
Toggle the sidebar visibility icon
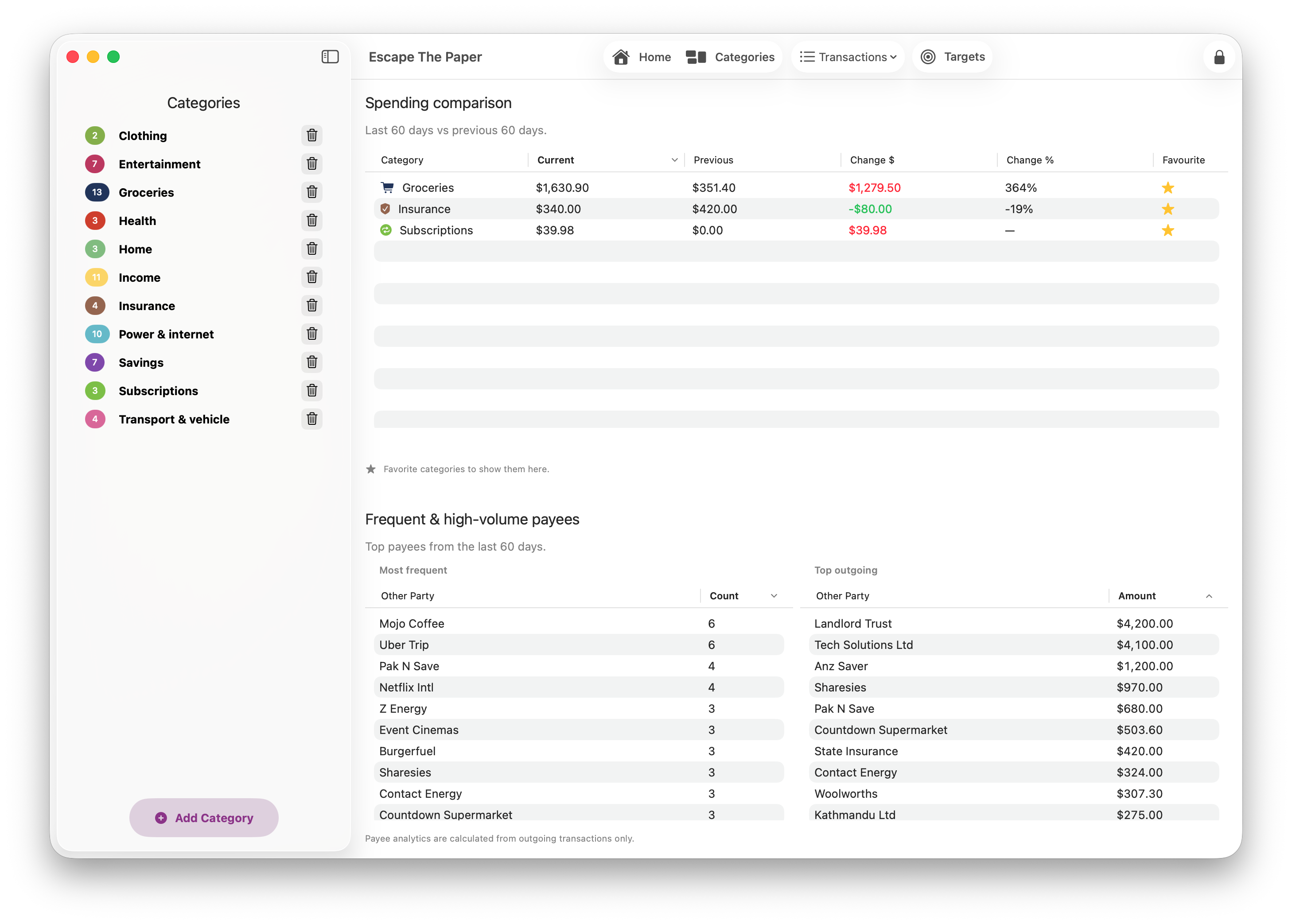330,57
